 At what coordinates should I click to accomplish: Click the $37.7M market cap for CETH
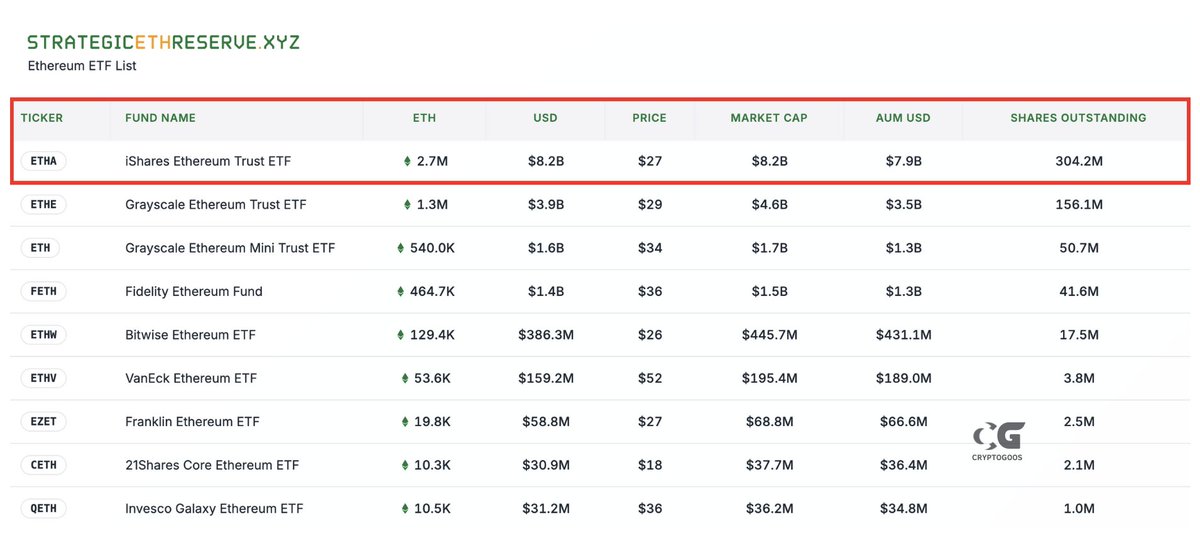[769, 465]
